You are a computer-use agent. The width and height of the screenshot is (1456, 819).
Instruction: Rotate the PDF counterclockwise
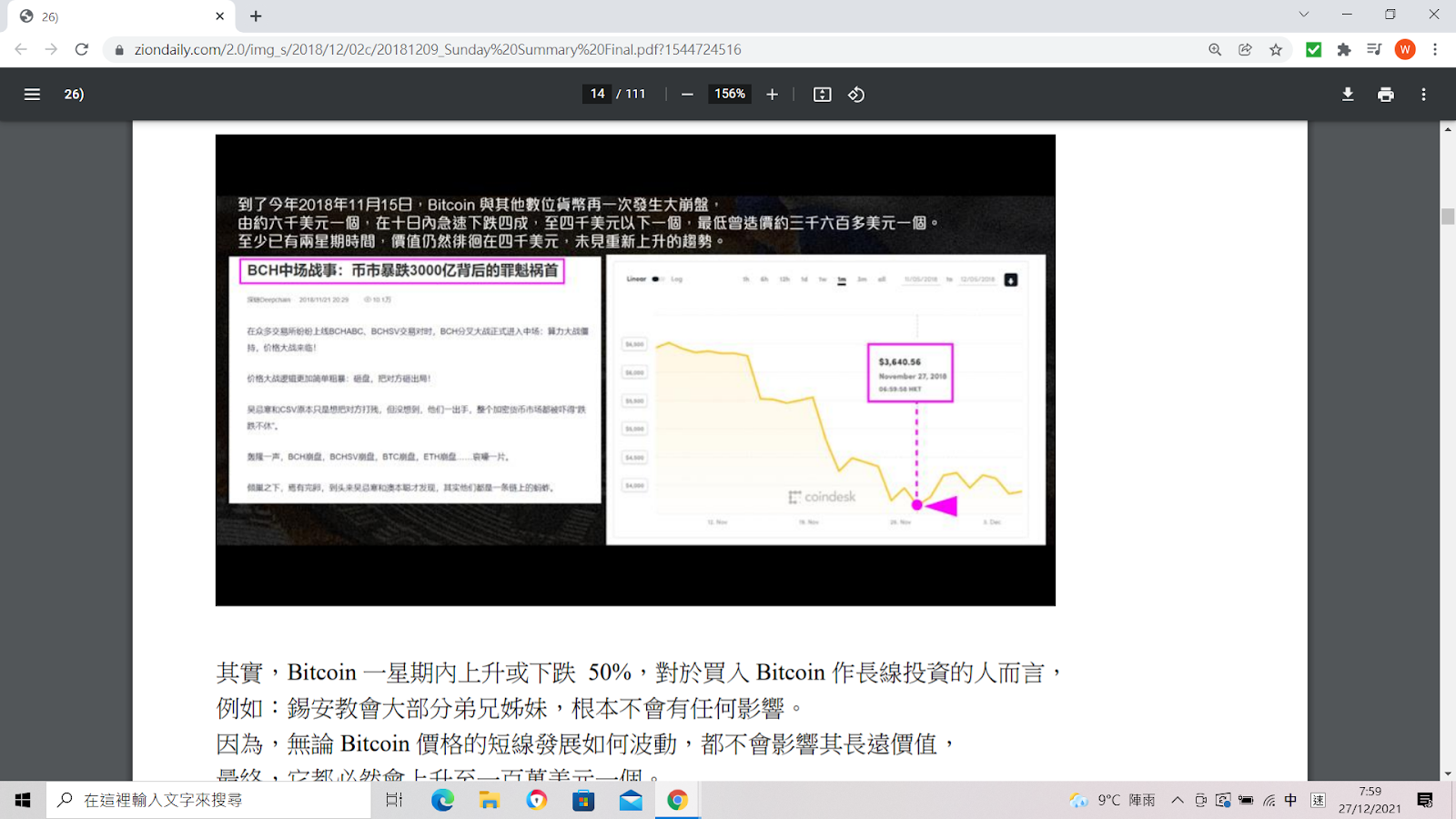856,94
